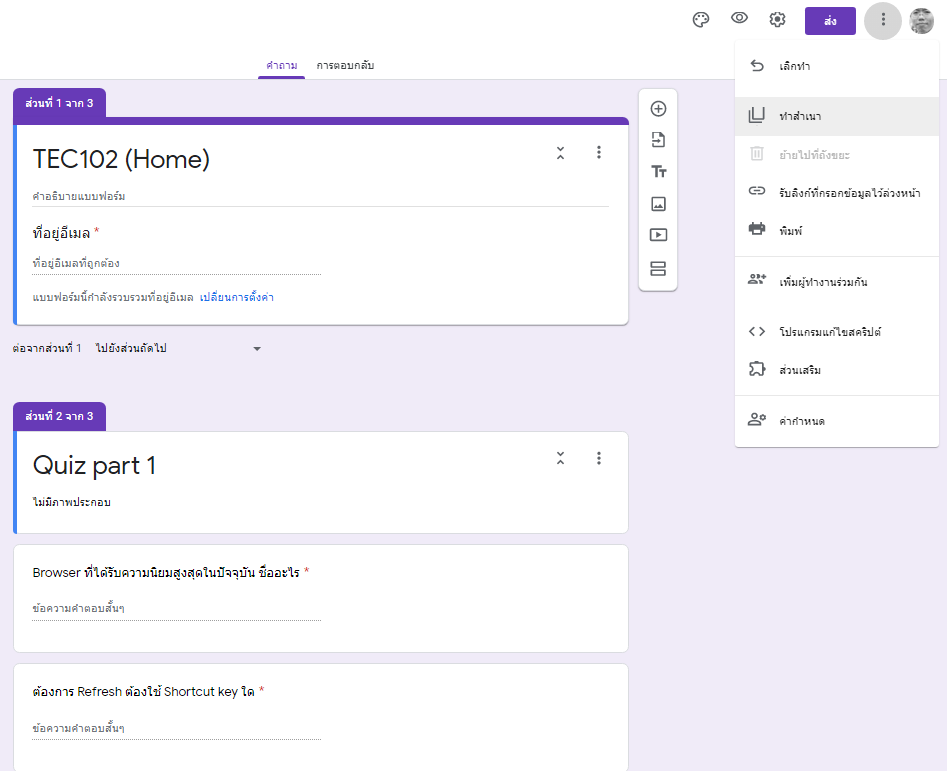Image resolution: width=947 pixels, height=771 pixels.
Task: Click the preview eye icon
Action: point(739,19)
